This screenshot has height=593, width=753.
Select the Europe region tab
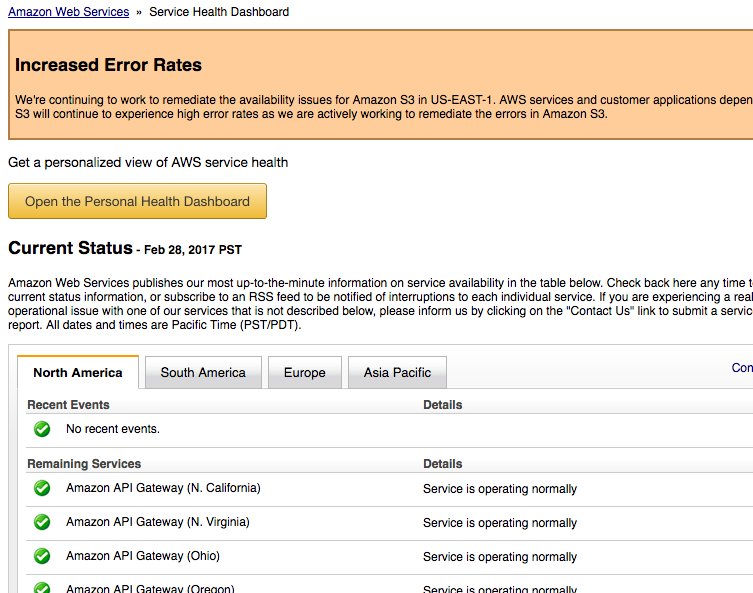click(x=304, y=372)
